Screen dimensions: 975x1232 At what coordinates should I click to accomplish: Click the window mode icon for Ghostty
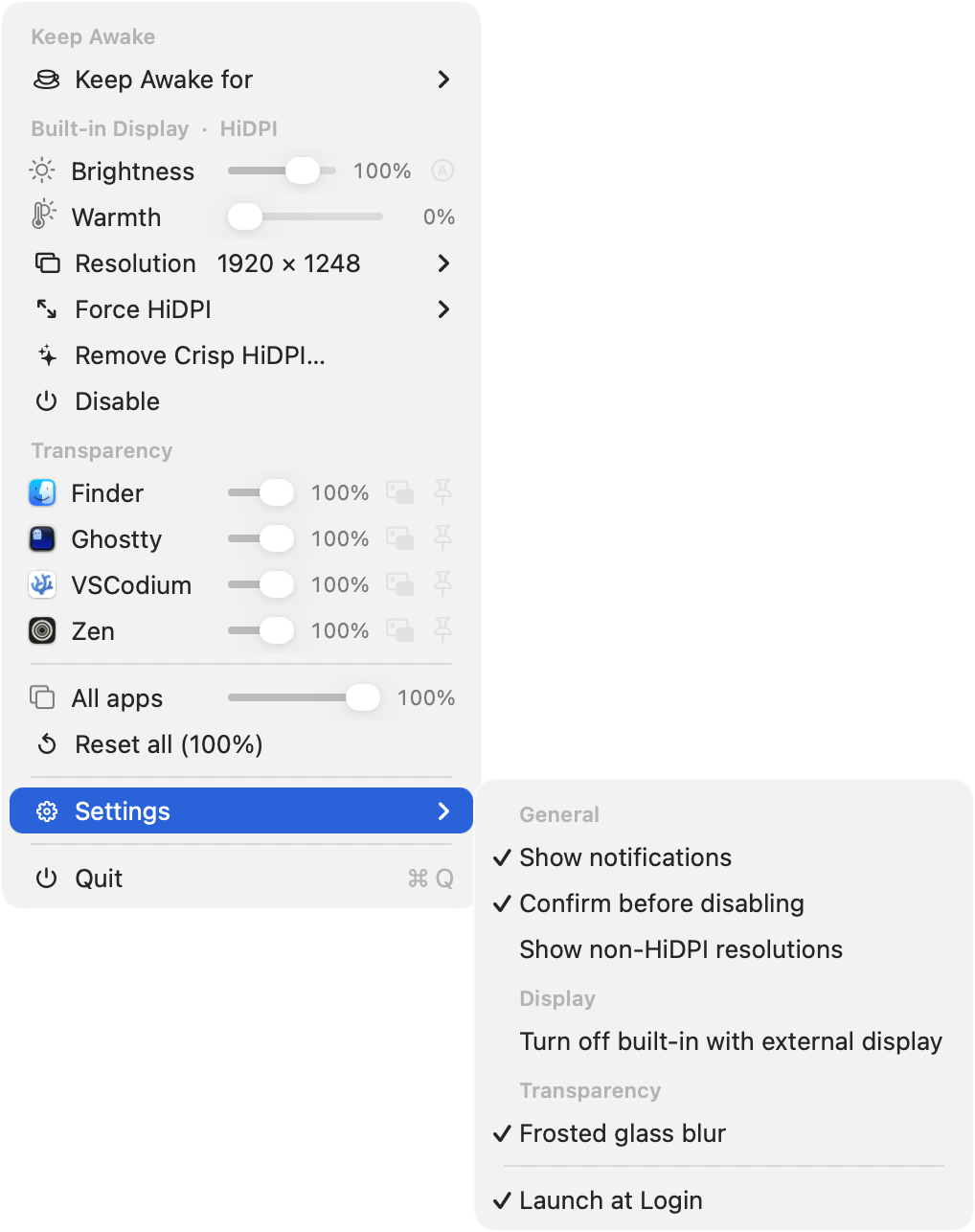pyautogui.click(x=400, y=538)
